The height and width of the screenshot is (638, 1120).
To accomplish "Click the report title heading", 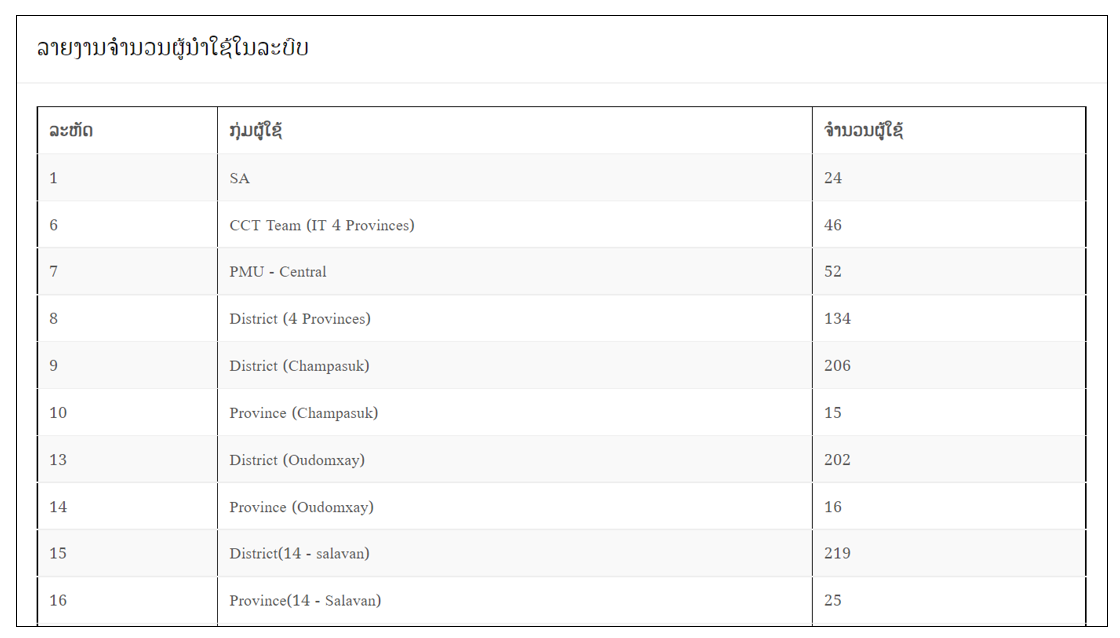I will point(172,48).
